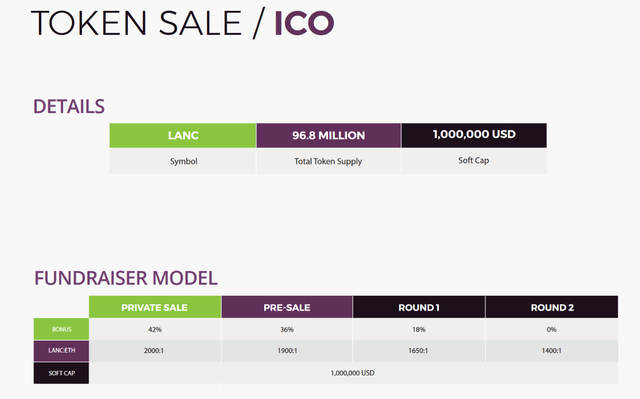
Task: Click the 0% Round 2 bonus cell
Action: (x=552, y=329)
